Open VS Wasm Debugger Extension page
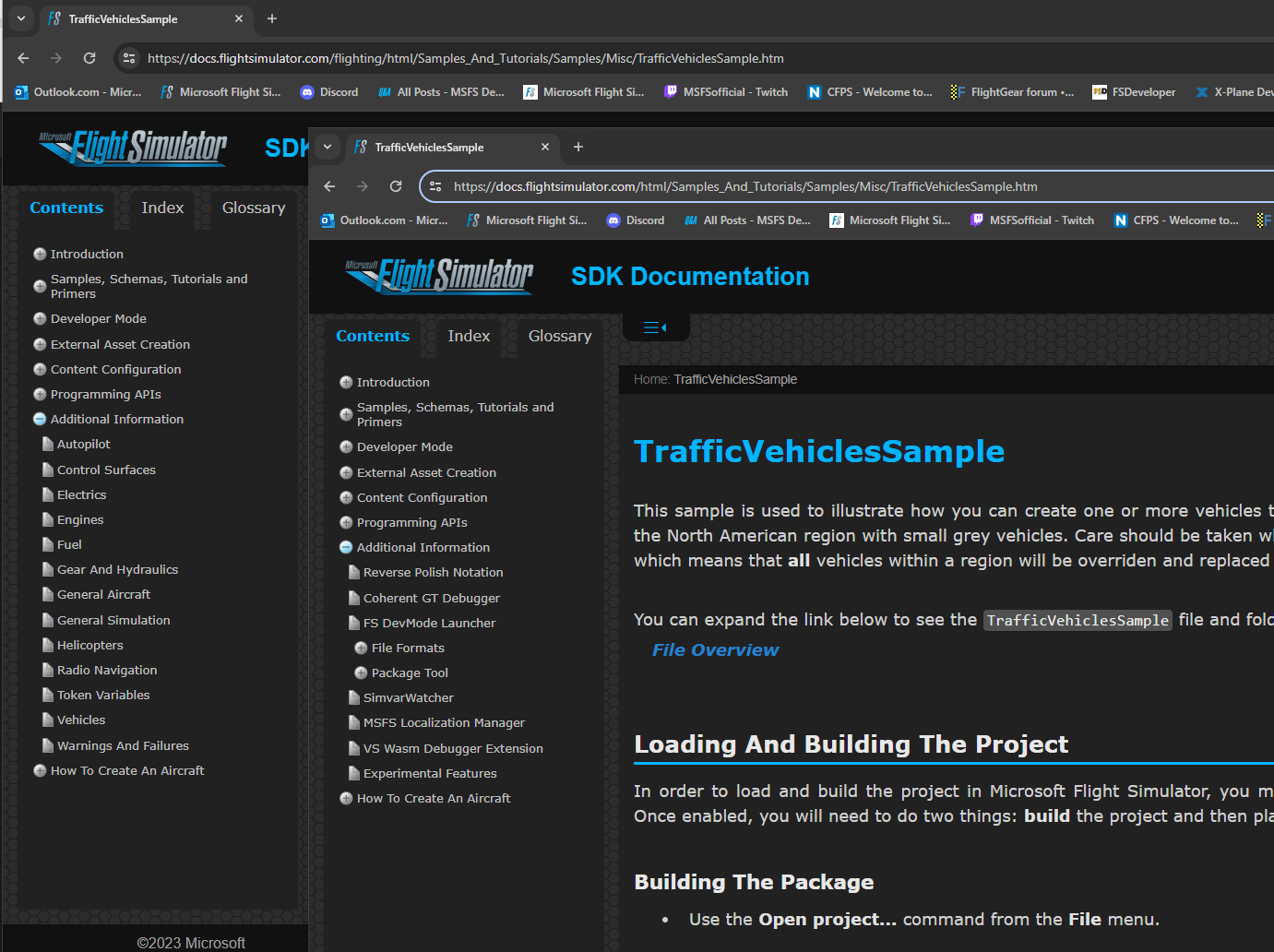 pos(453,748)
